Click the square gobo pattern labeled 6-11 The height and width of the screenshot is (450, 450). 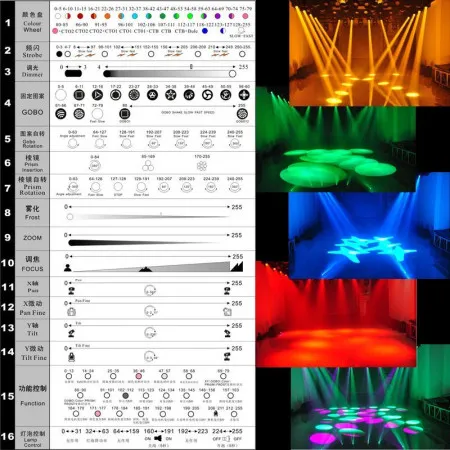click(79, 95)
